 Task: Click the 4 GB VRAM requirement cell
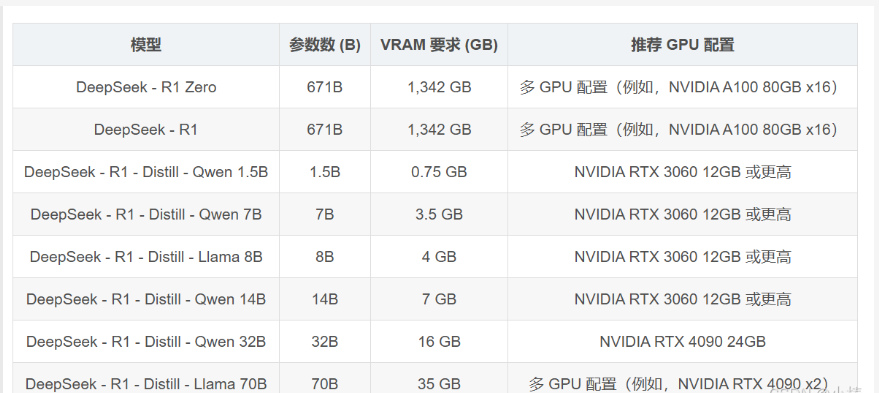pos(439,257)
